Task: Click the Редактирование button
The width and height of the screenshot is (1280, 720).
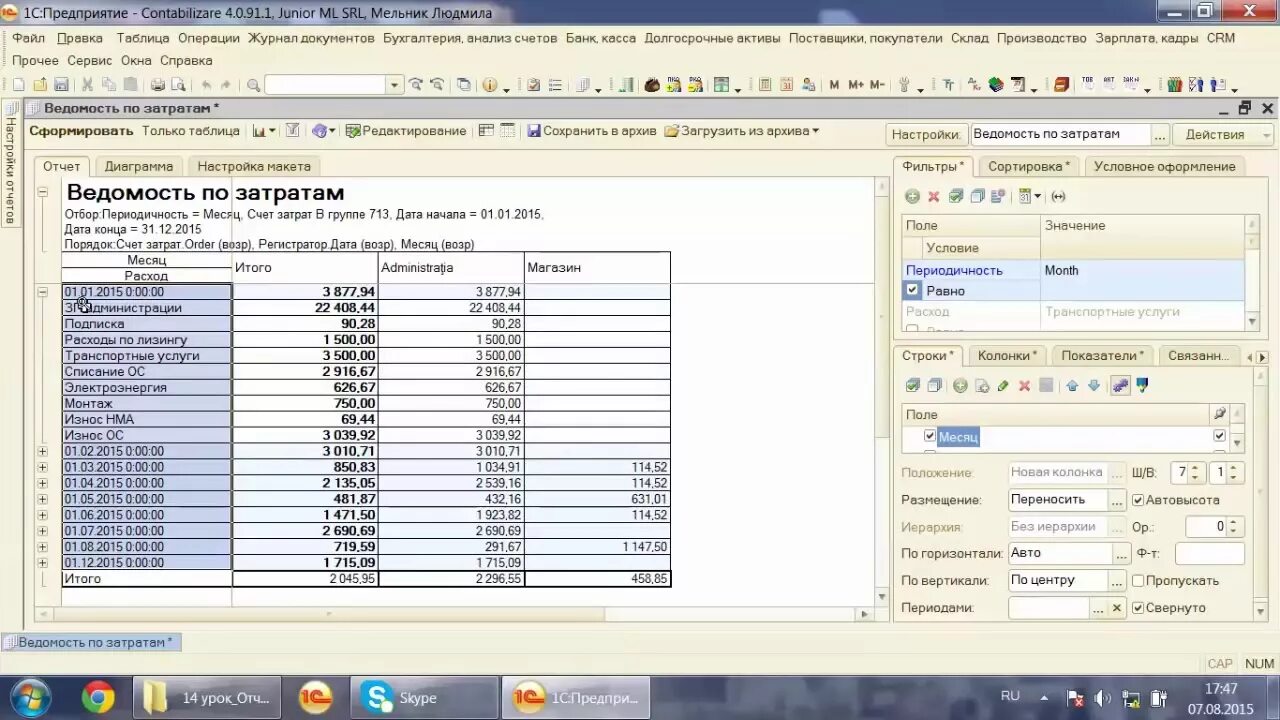Action: pyautogui.click(x=406, y=131)
